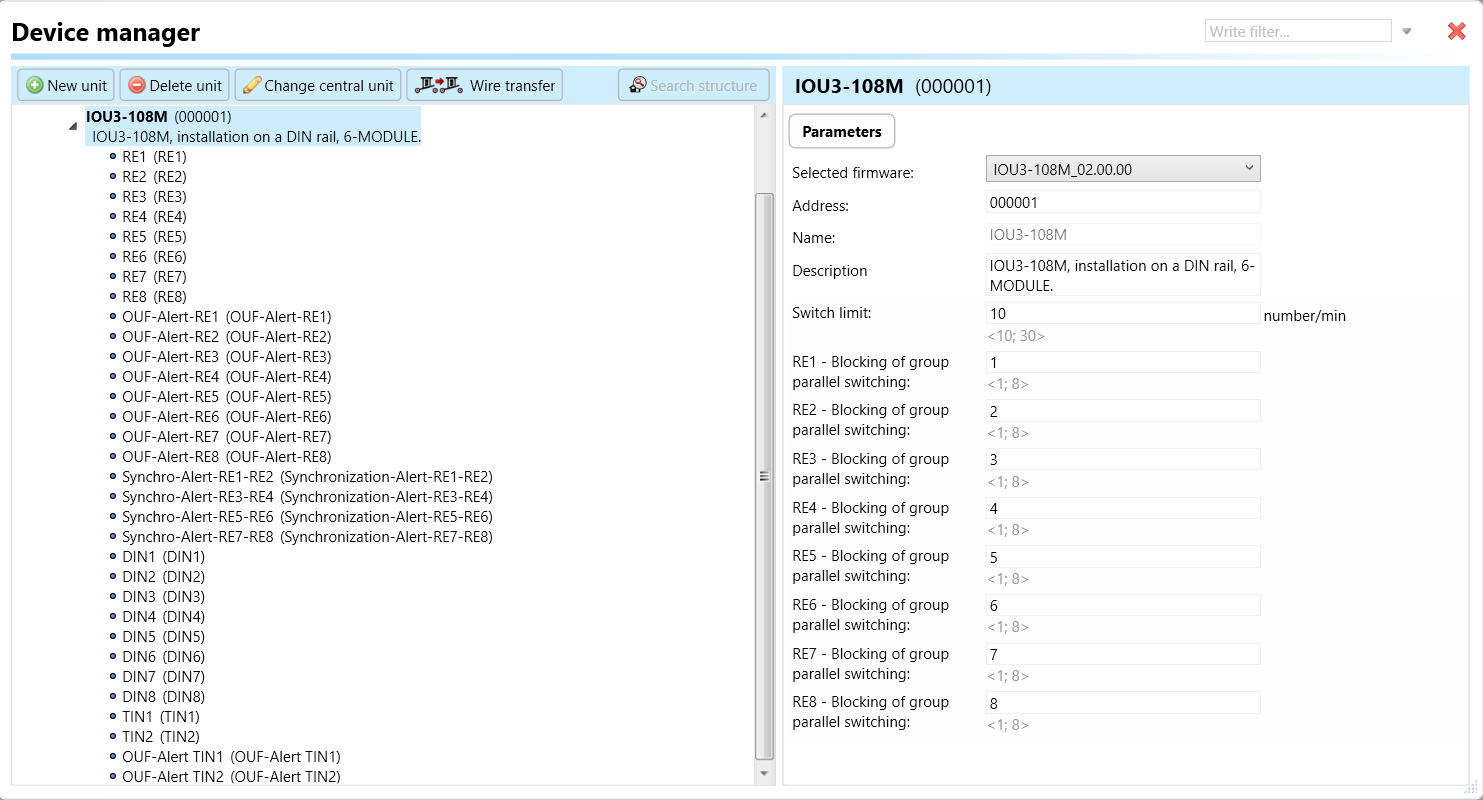Open the filter dropdown arrow
This screenshot has width=1483, height=800.
click(x=1406, y=31)
